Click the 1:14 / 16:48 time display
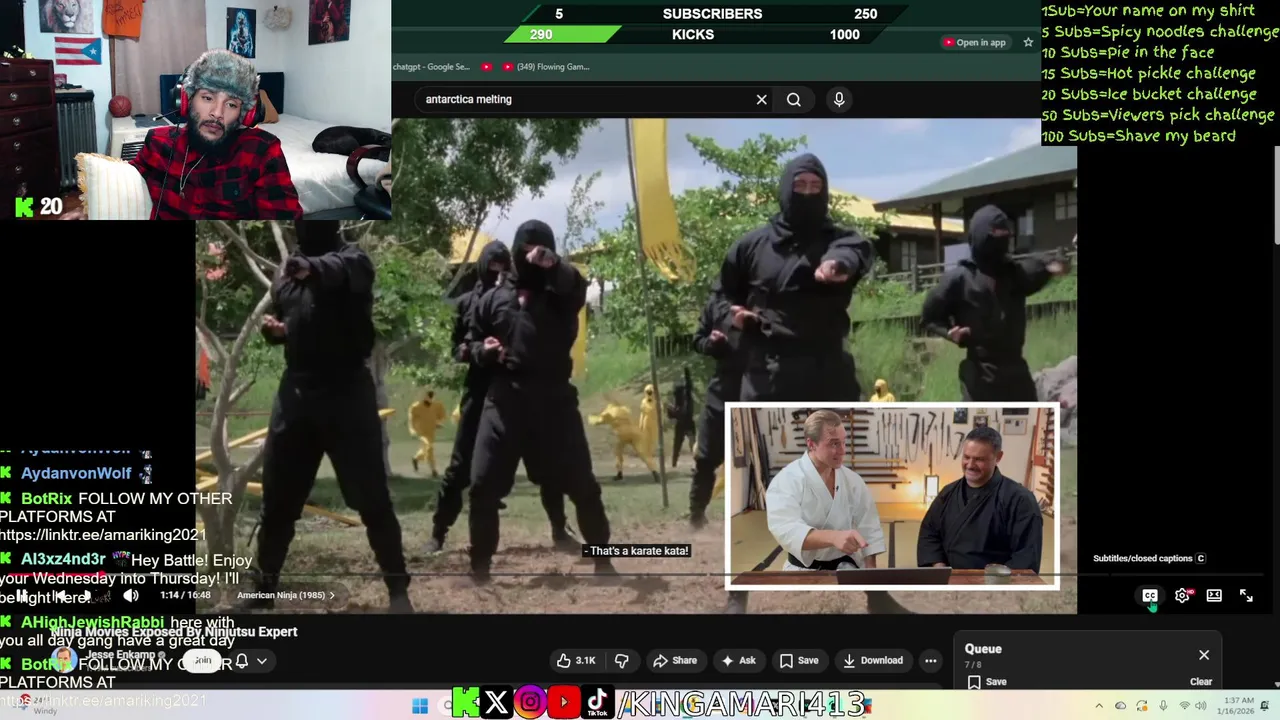The image size is (1280, 720). (x=185, y=595)
